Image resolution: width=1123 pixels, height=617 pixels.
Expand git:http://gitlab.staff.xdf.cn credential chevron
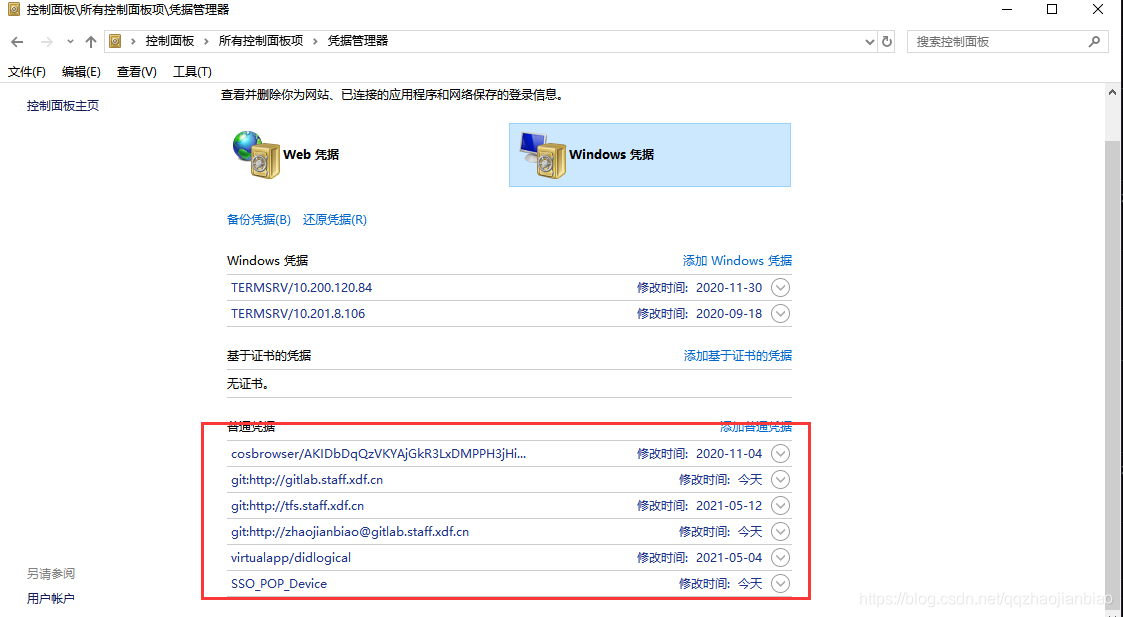tap(781, 479)
